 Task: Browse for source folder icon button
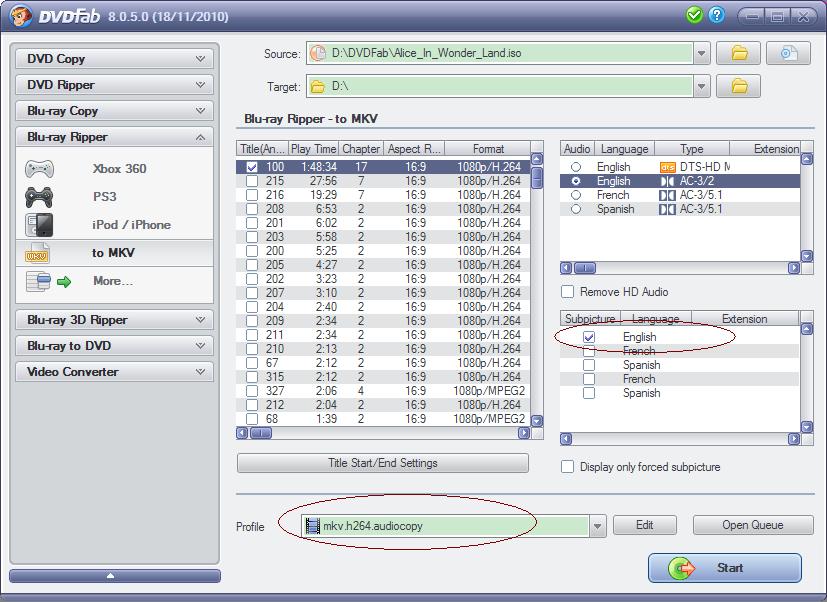[x=738, y=53]
